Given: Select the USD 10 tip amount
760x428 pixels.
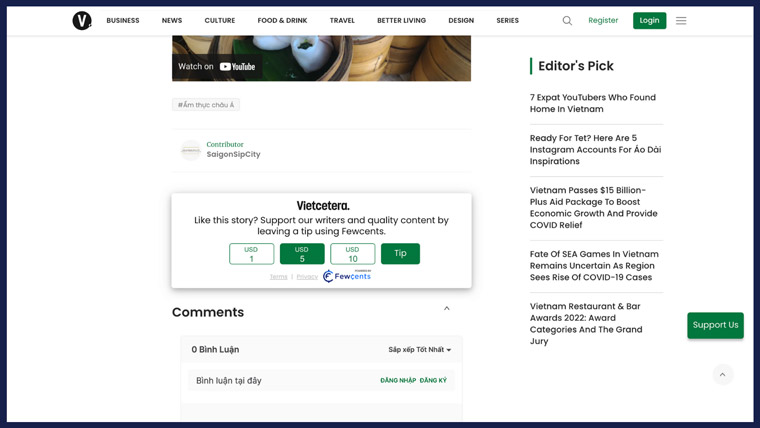Looking at the screenshot, I should click(x=352, y=254).
